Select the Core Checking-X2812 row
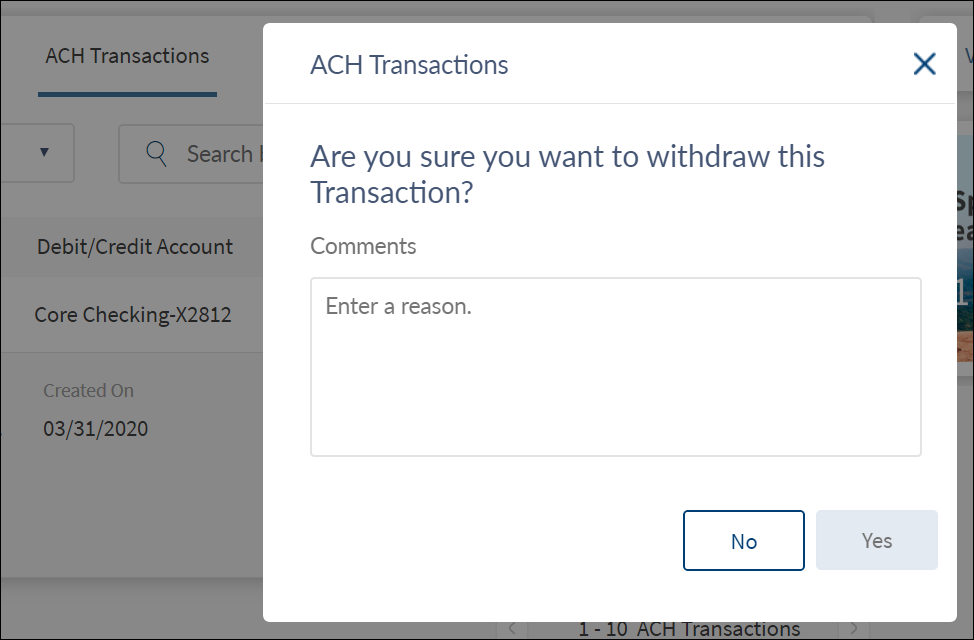974x640 pixels. pyautogui.click(x=133, y=315)
